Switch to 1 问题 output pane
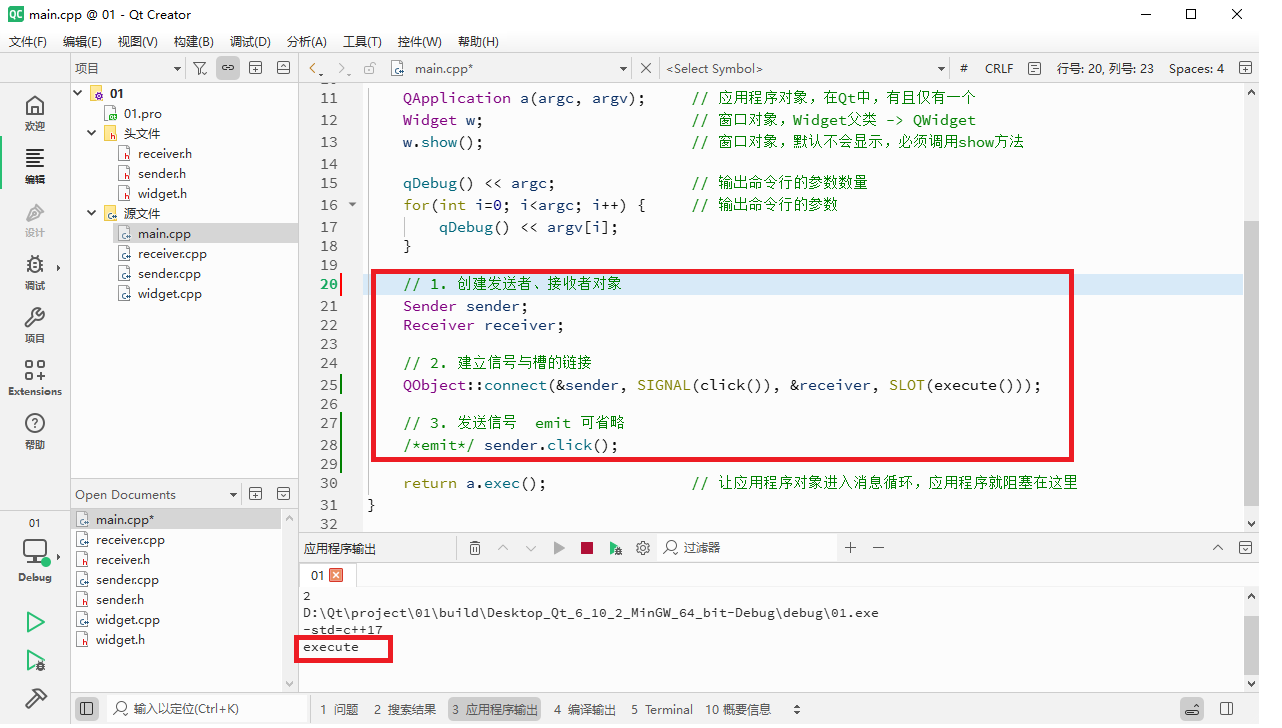 pyautogui.click(x=339, y=709)
